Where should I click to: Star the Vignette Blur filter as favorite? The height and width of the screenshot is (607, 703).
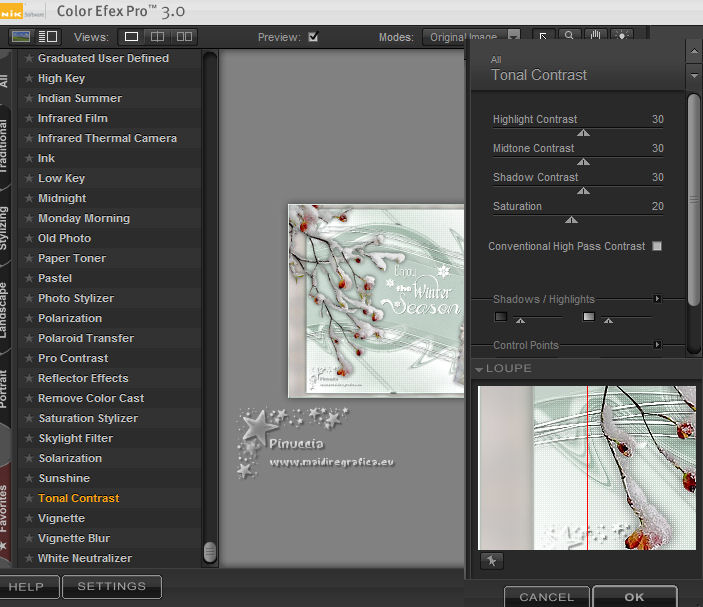(29, 538)
